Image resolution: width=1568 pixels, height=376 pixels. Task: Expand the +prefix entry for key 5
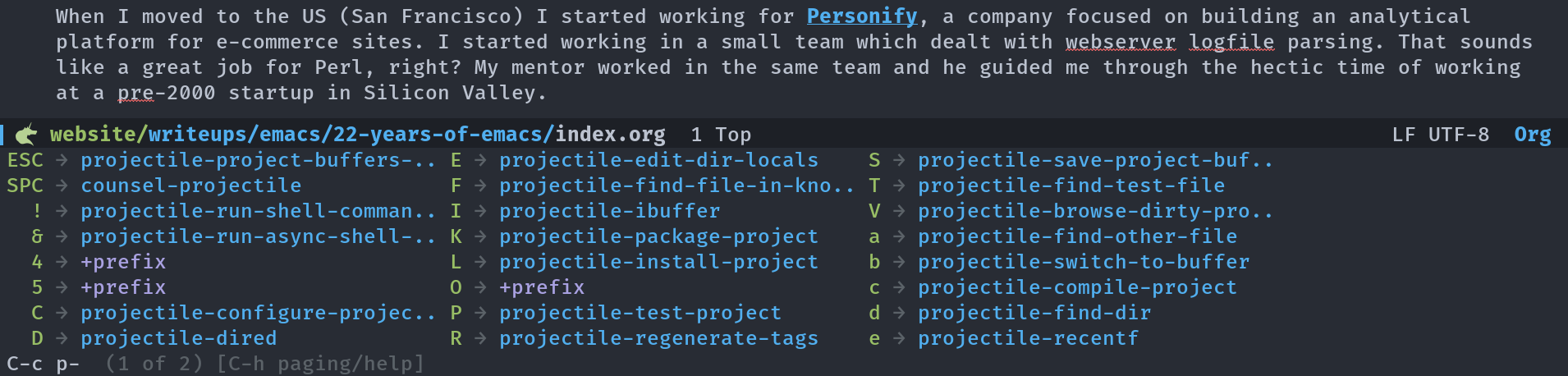(123, 287)
